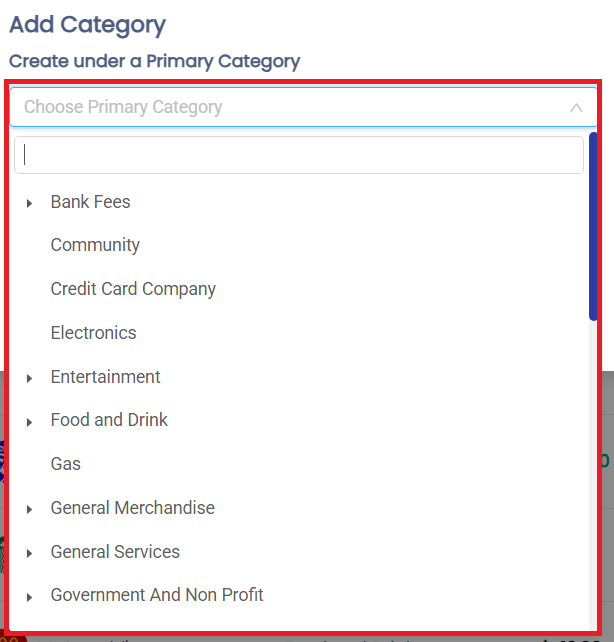Click the category search input field

point(298,155)
